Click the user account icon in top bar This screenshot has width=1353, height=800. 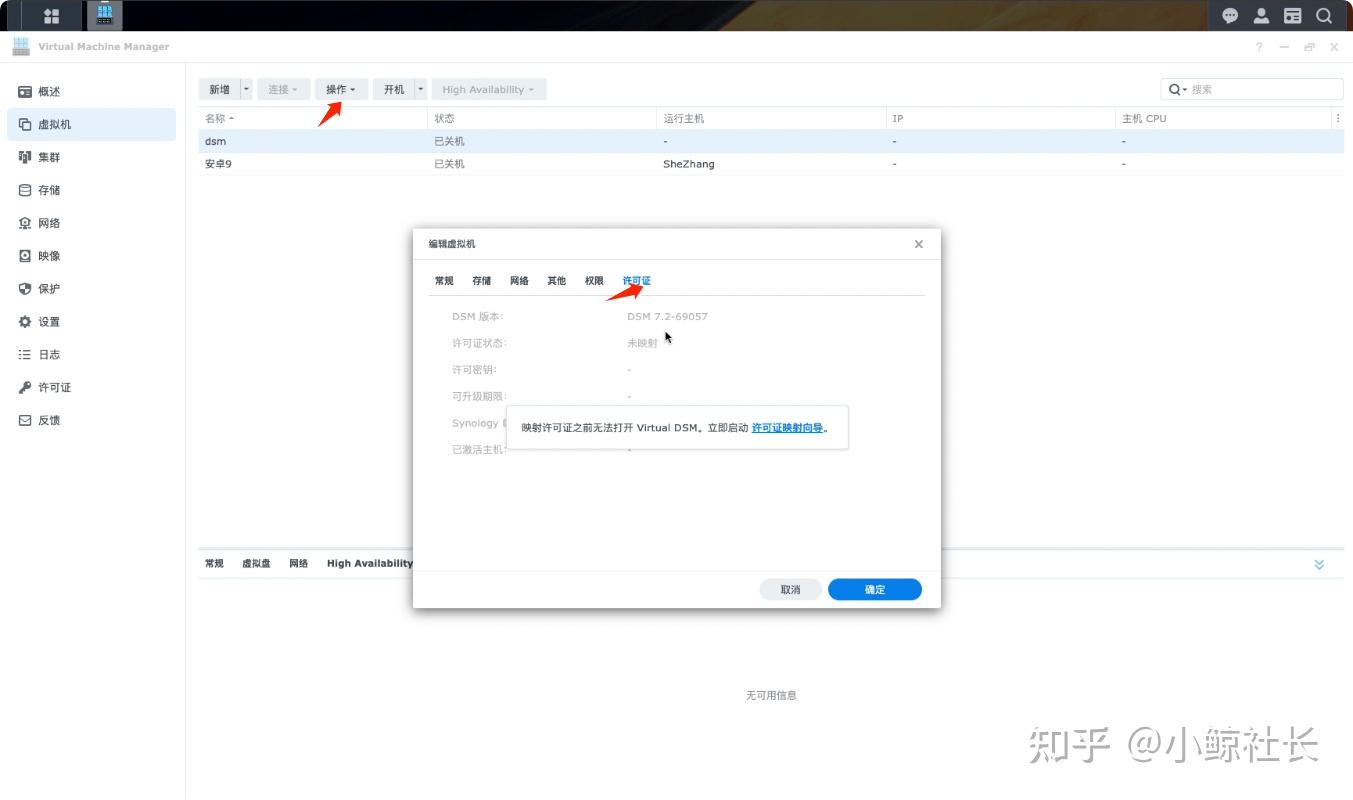coord(1261,15)
